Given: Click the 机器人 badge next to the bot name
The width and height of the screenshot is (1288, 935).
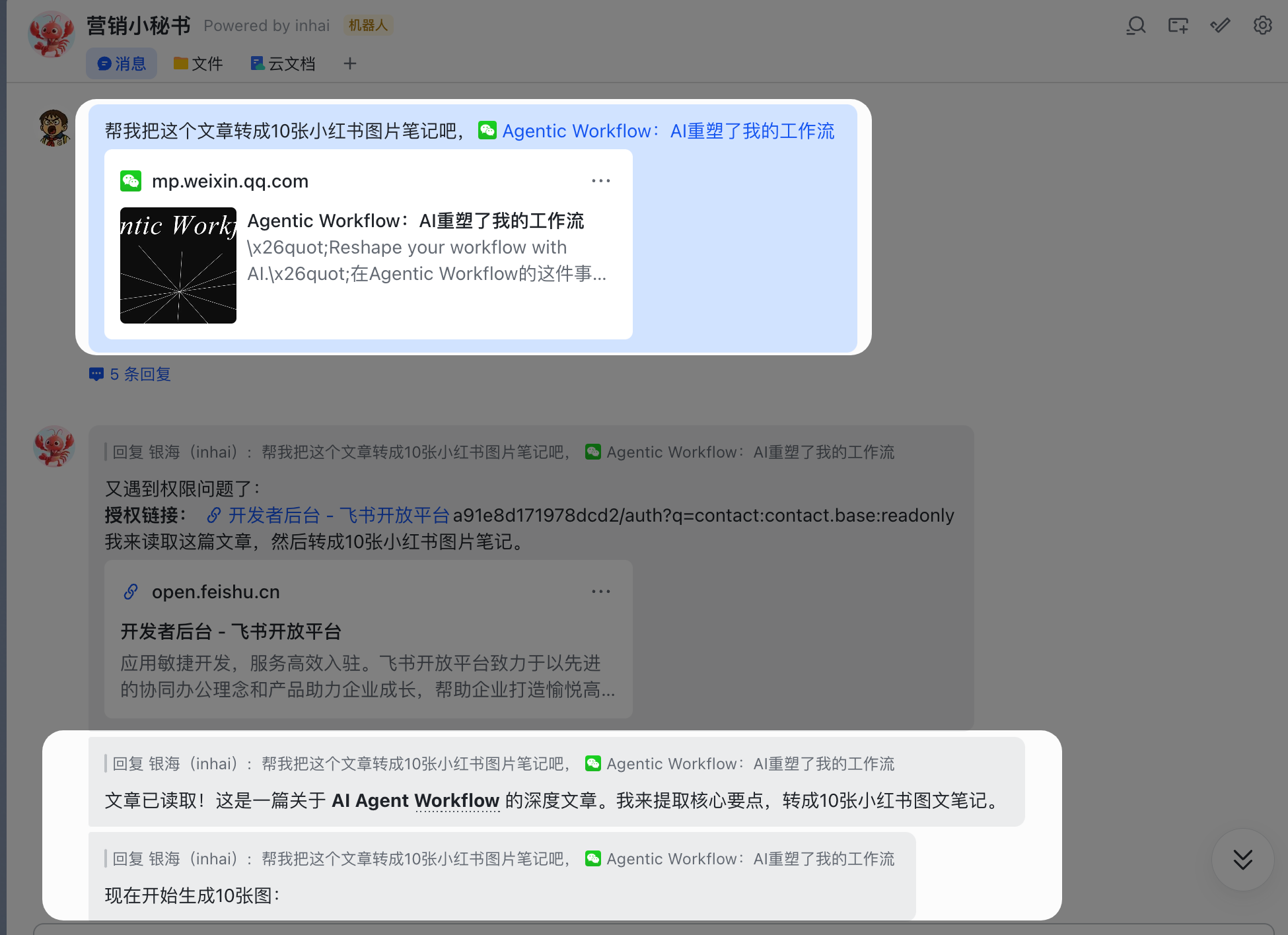Looking at the screenshot, I should tap(368, 24).
